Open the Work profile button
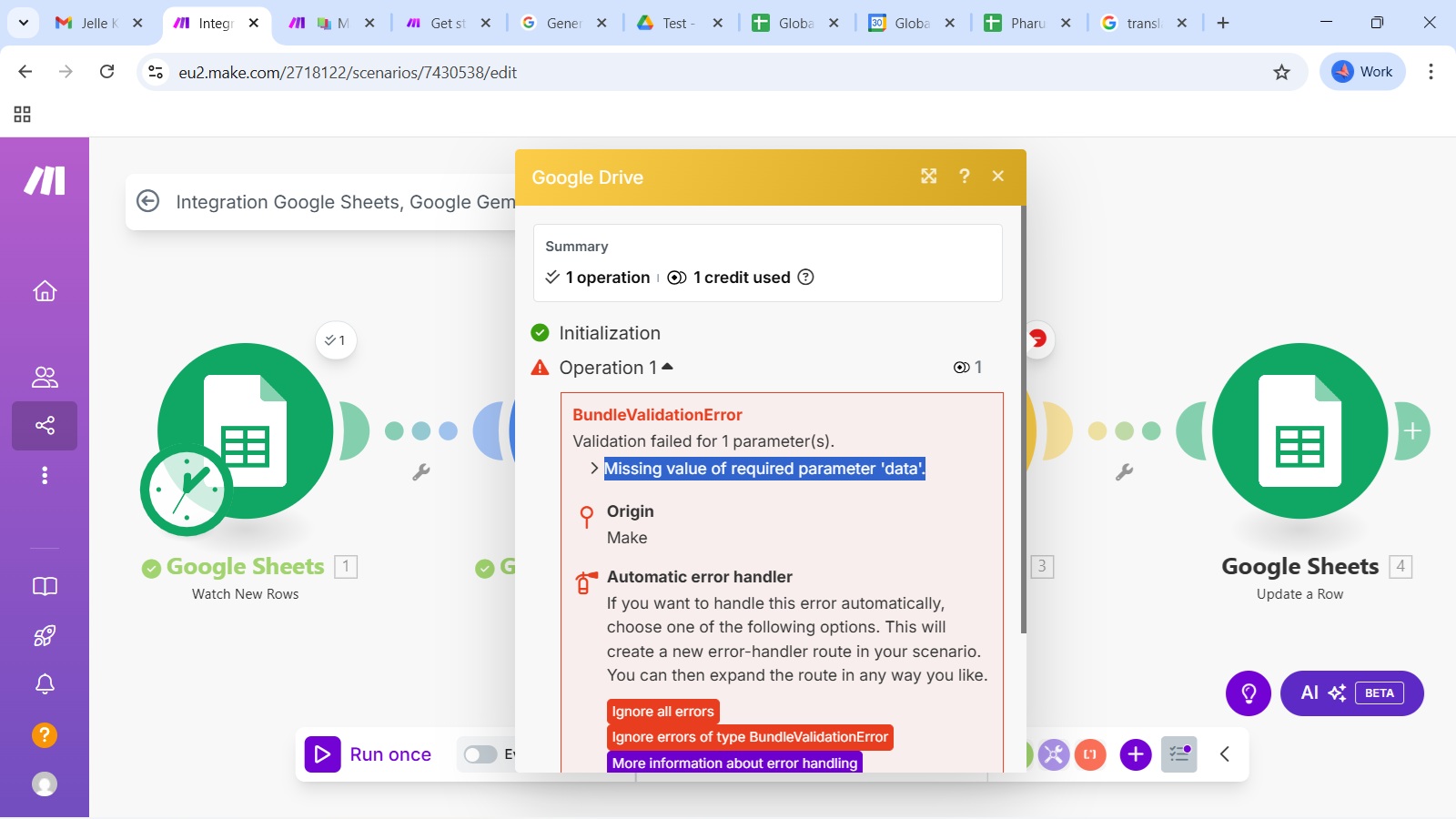Image resolution: width=1456 pixels, height=819 pixels. click(x=1362, y=72)
